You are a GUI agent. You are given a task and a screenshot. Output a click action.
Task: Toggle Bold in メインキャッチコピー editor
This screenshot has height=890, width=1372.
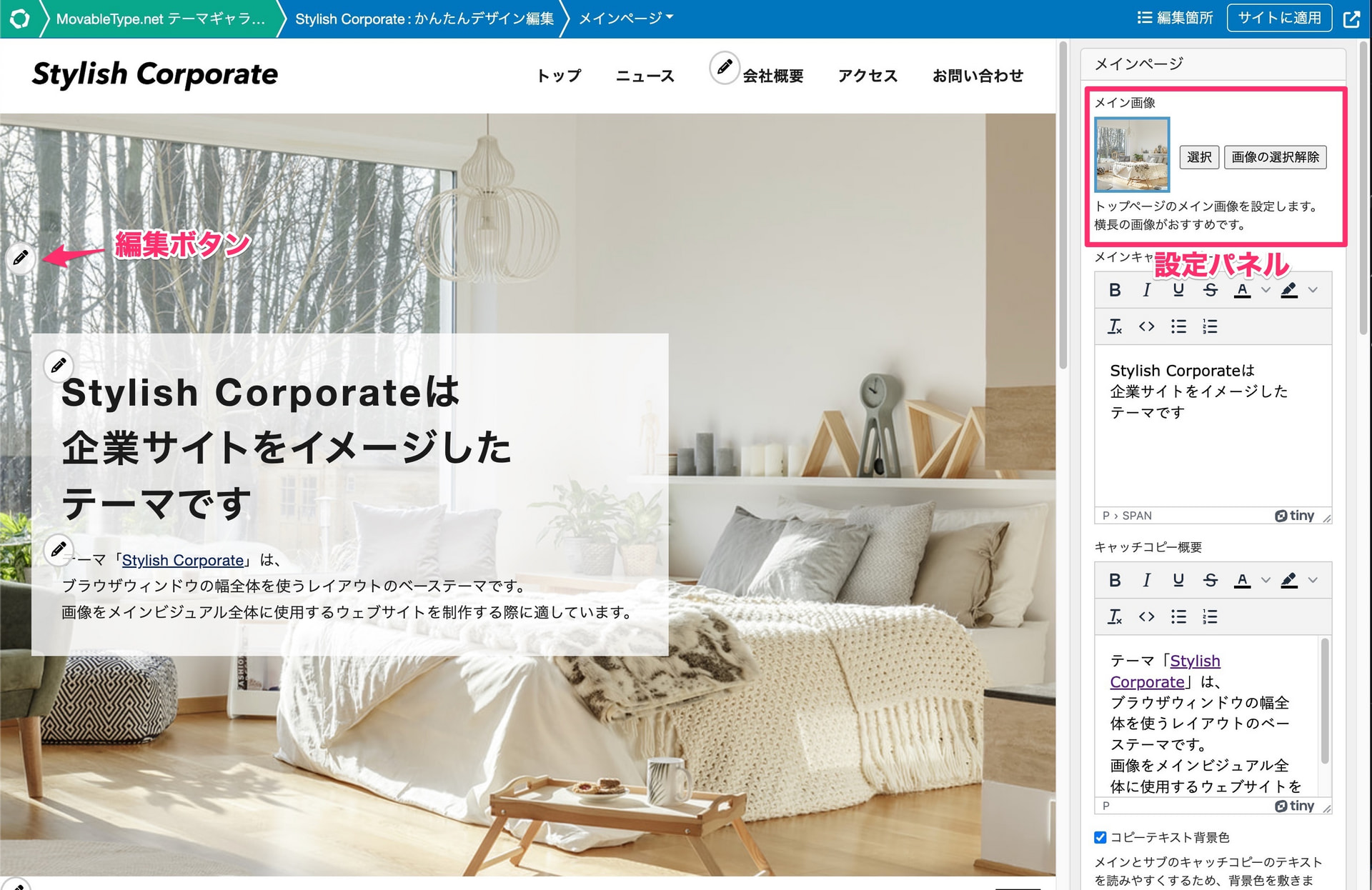click(x=1115, y=290)
